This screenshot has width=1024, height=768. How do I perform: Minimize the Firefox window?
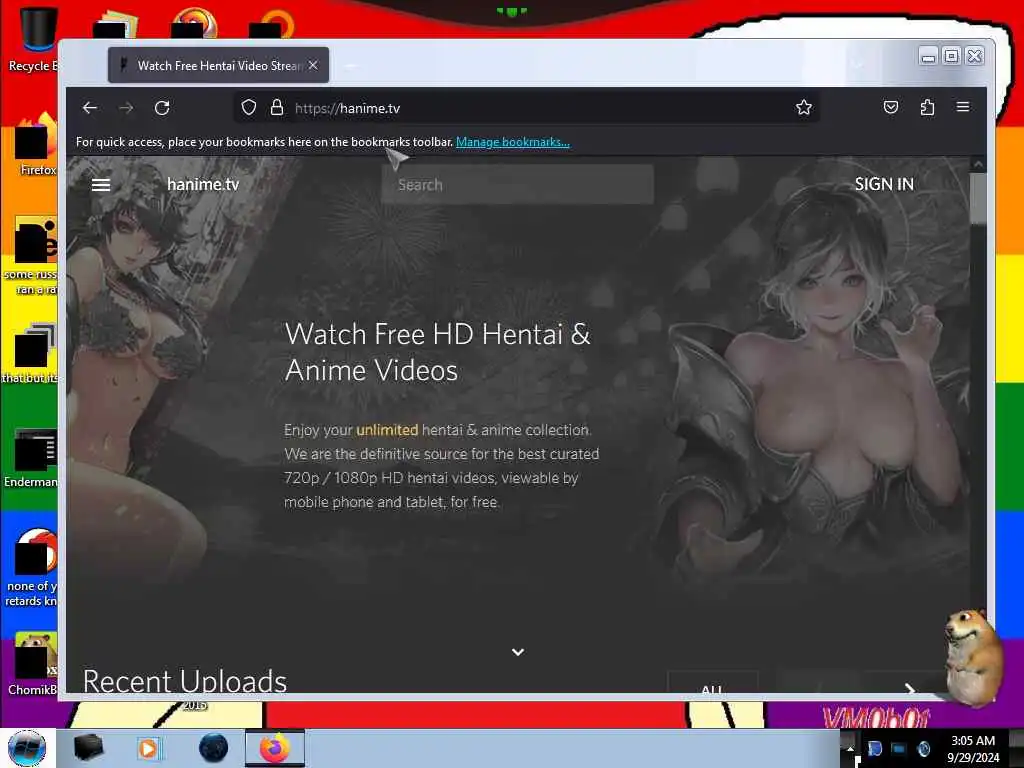point(928,57)
